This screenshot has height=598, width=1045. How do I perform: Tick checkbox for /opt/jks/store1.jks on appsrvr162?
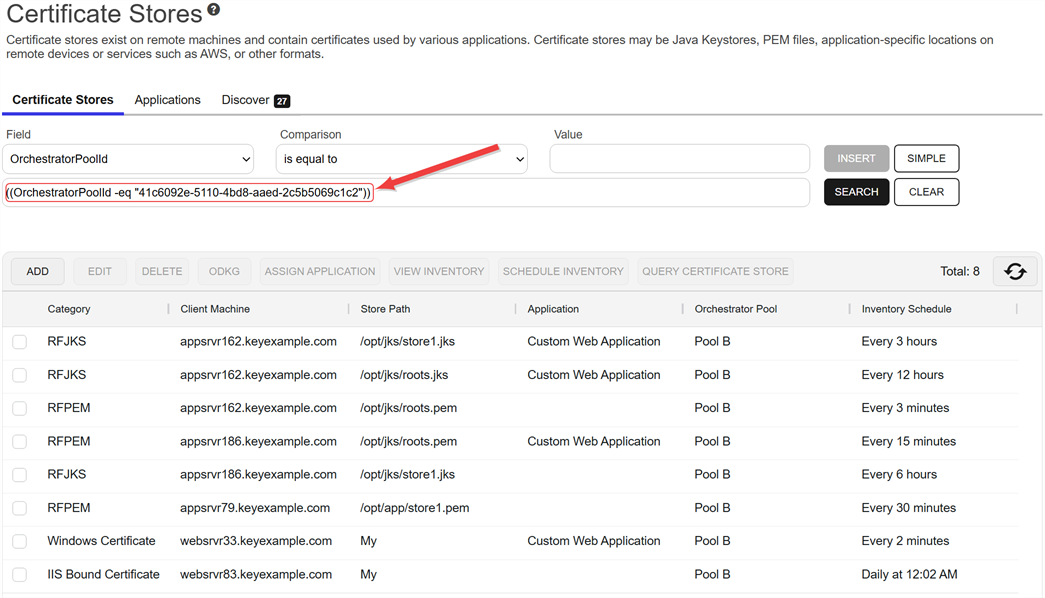[x=19, y=342]
